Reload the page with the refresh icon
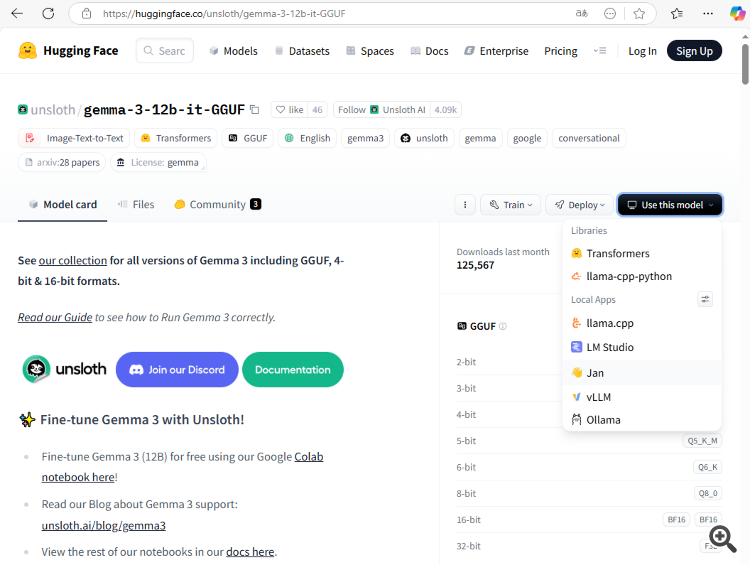The width and height of the screenshot is (750, 565). (48, 13)
